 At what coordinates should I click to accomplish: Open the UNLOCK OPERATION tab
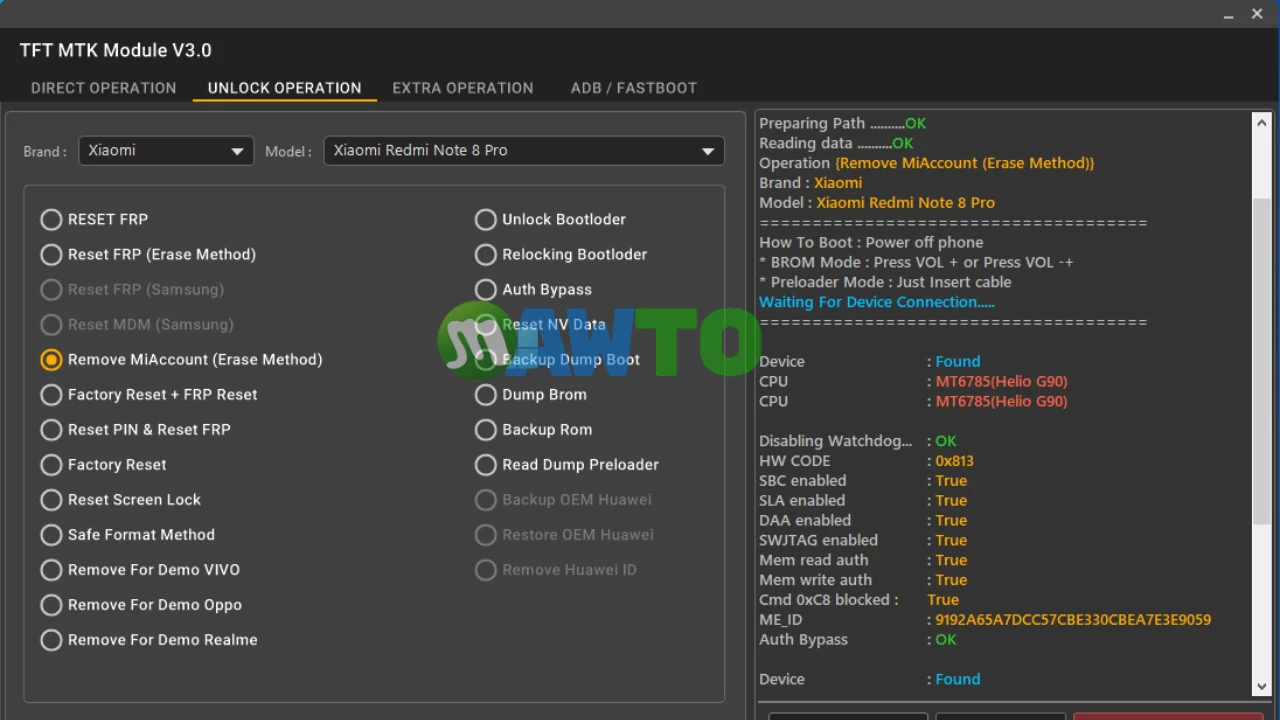pos(284,88)
